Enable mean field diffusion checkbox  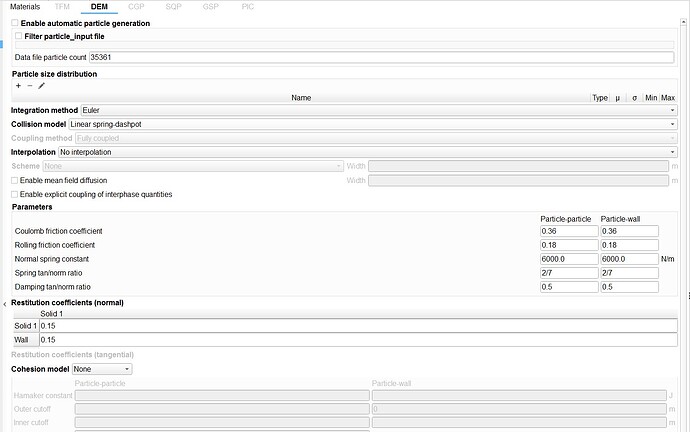click(x=15, y=180)
